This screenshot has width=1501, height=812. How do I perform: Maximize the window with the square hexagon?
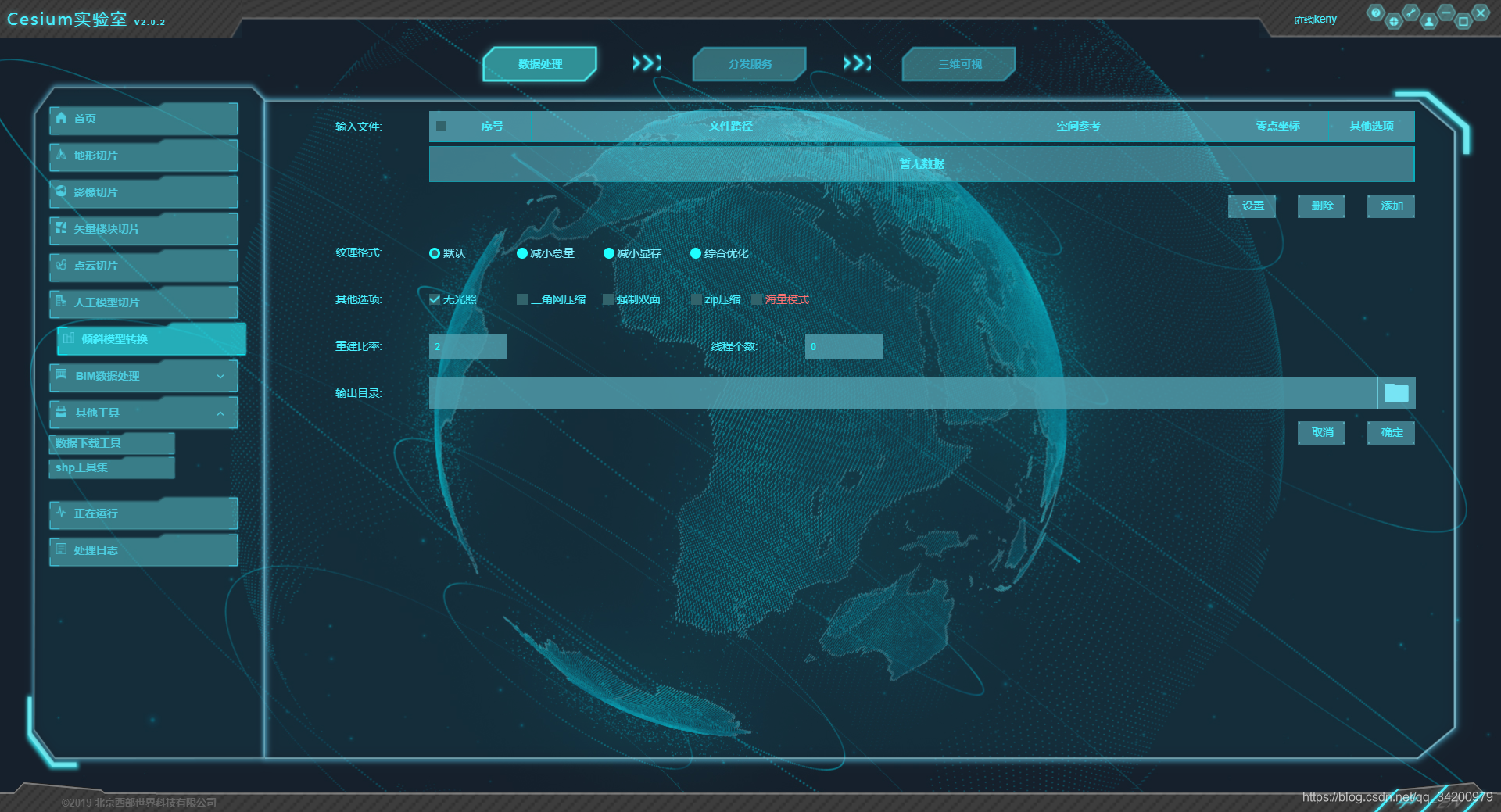[x=1463, y=21]
